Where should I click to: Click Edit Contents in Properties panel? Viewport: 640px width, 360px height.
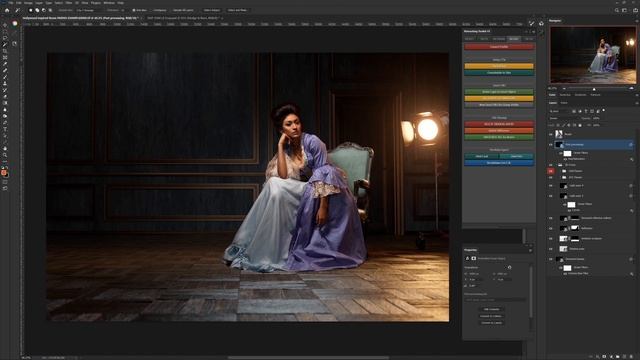(491, 309)
